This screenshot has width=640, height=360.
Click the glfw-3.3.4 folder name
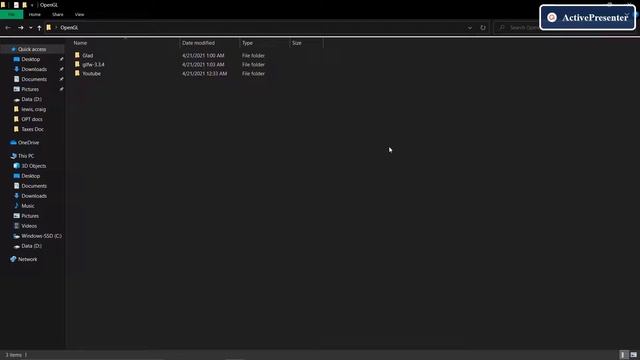(93, 64)
